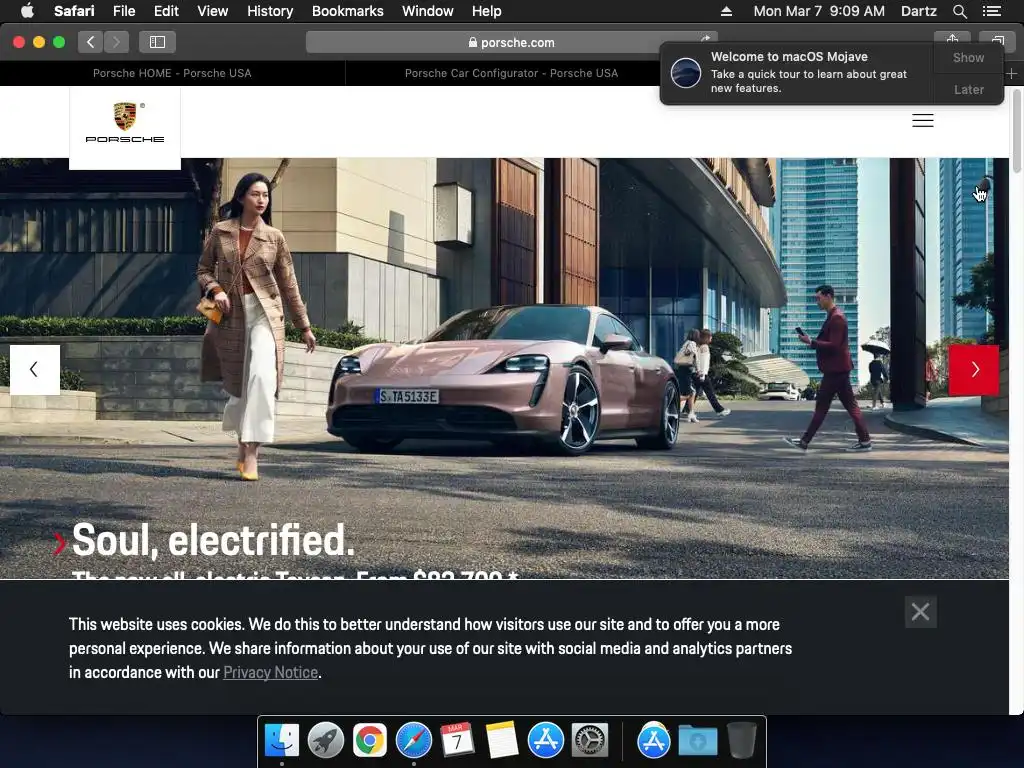1024x768 pixels.
Task: Open the Trash in the Dock
Action: pos(741,740)
